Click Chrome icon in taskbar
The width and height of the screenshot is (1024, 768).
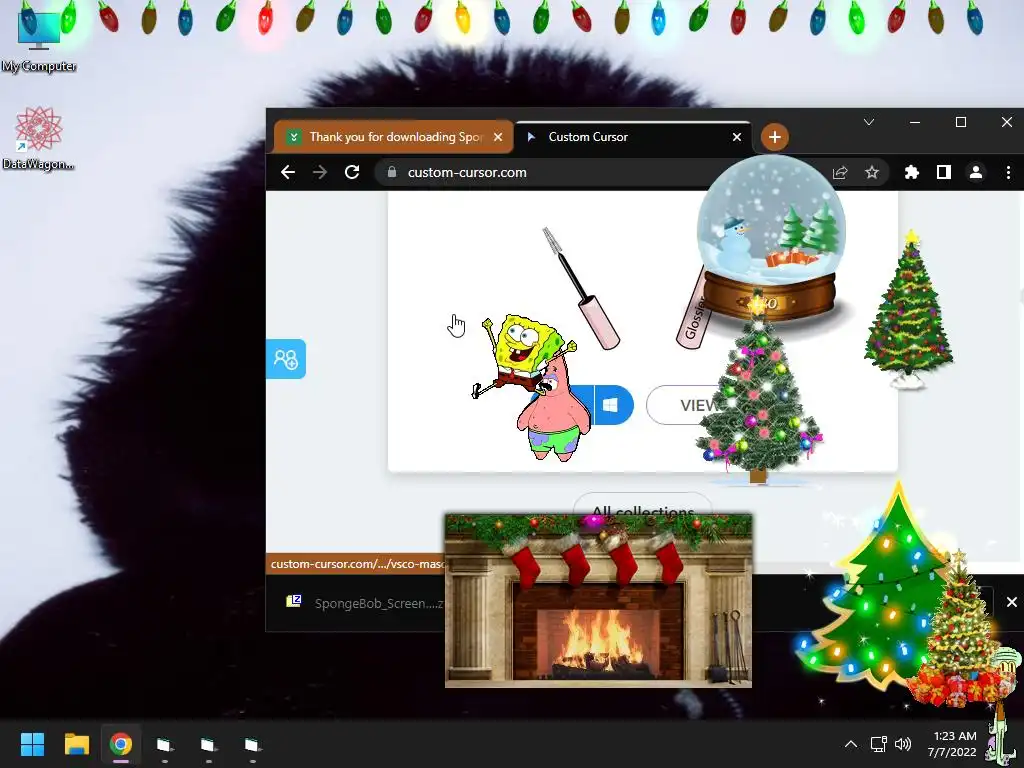121,744
